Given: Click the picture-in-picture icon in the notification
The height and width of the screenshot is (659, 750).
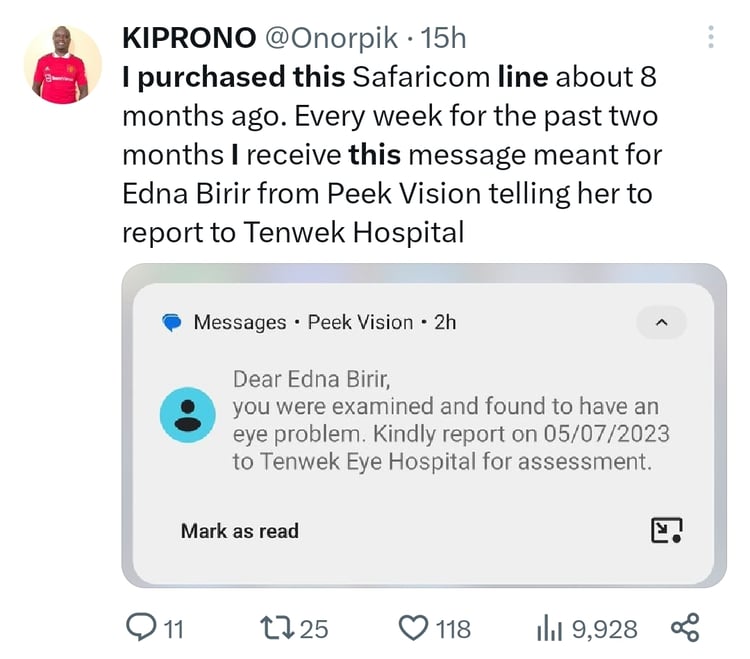Looking at the screenshot, I should click(666, 530).
